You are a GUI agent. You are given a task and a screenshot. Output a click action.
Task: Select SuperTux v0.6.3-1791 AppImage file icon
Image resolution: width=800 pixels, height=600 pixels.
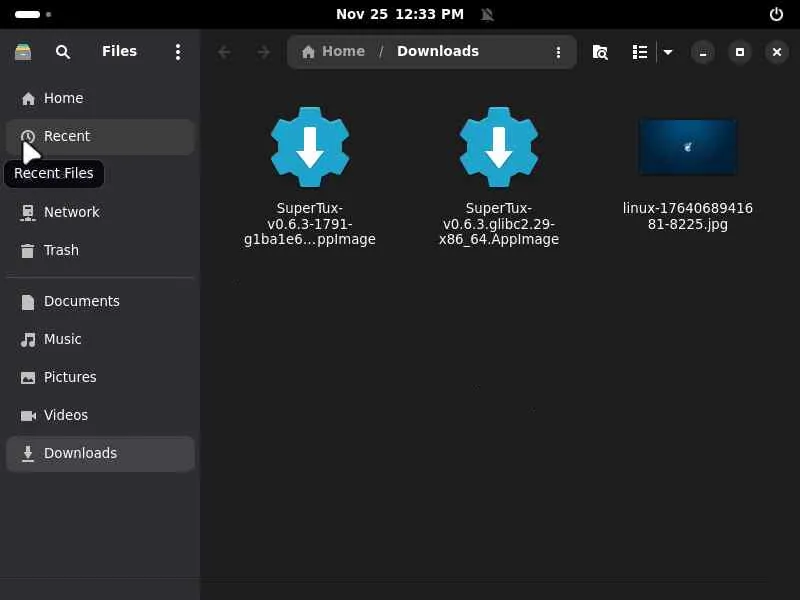pyautogui.click(x=310, y=147)
